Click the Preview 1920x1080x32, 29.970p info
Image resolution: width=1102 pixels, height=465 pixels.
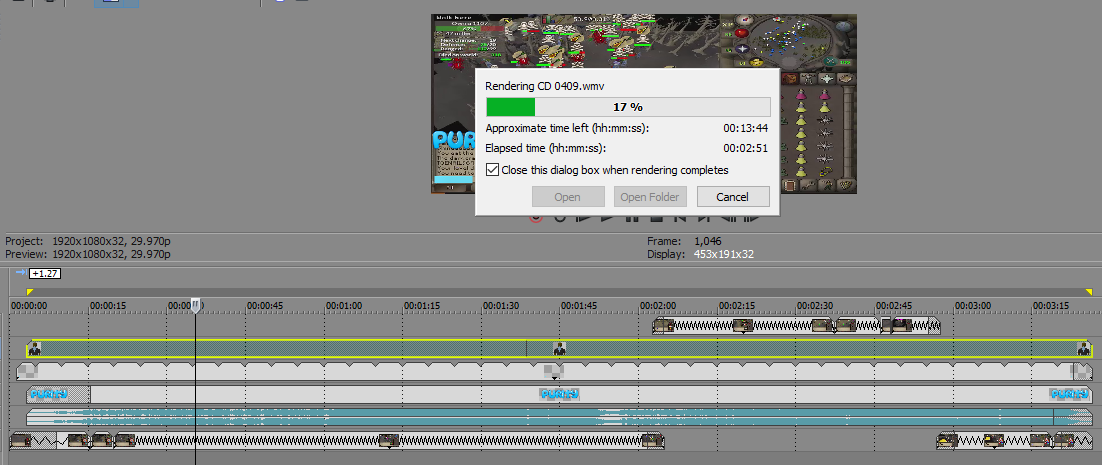(x=88, y=254)
